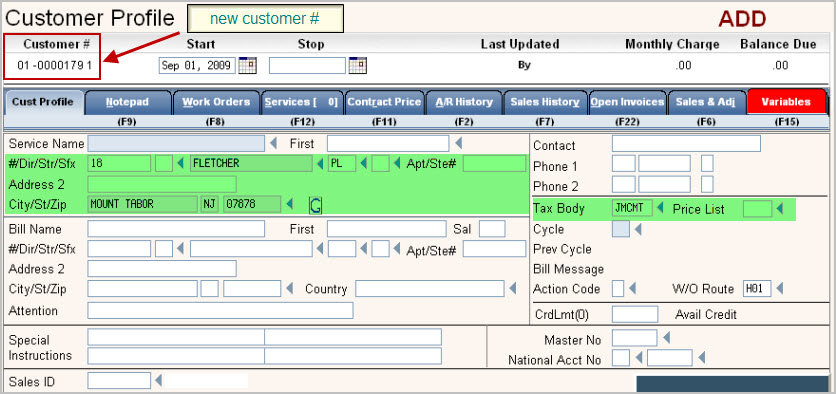Click the Cycle input field
The height and width of the screenshot is (394, 836).
pyautogui.click(x=621, y=229)
